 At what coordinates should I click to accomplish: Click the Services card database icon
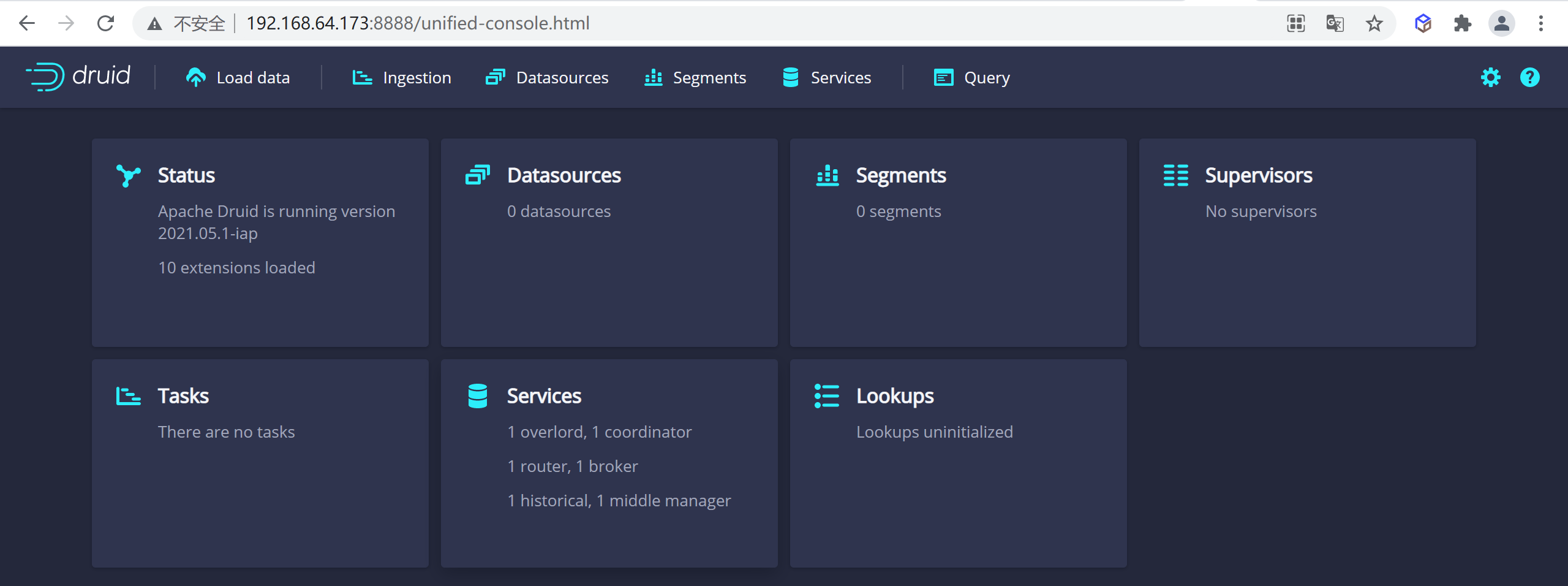pos(478,396)
